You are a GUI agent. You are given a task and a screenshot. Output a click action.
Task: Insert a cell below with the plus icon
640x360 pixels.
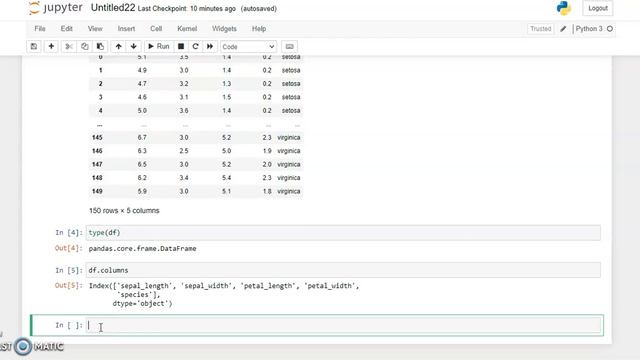click(51, 47)
